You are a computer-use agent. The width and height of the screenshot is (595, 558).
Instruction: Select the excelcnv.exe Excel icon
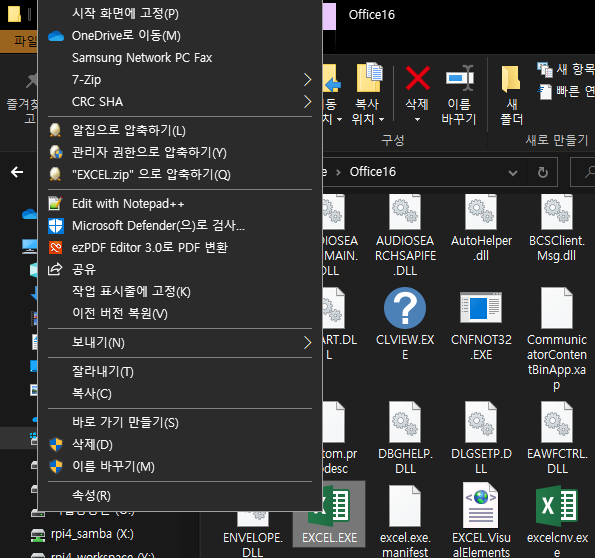[x=557, y=506]
